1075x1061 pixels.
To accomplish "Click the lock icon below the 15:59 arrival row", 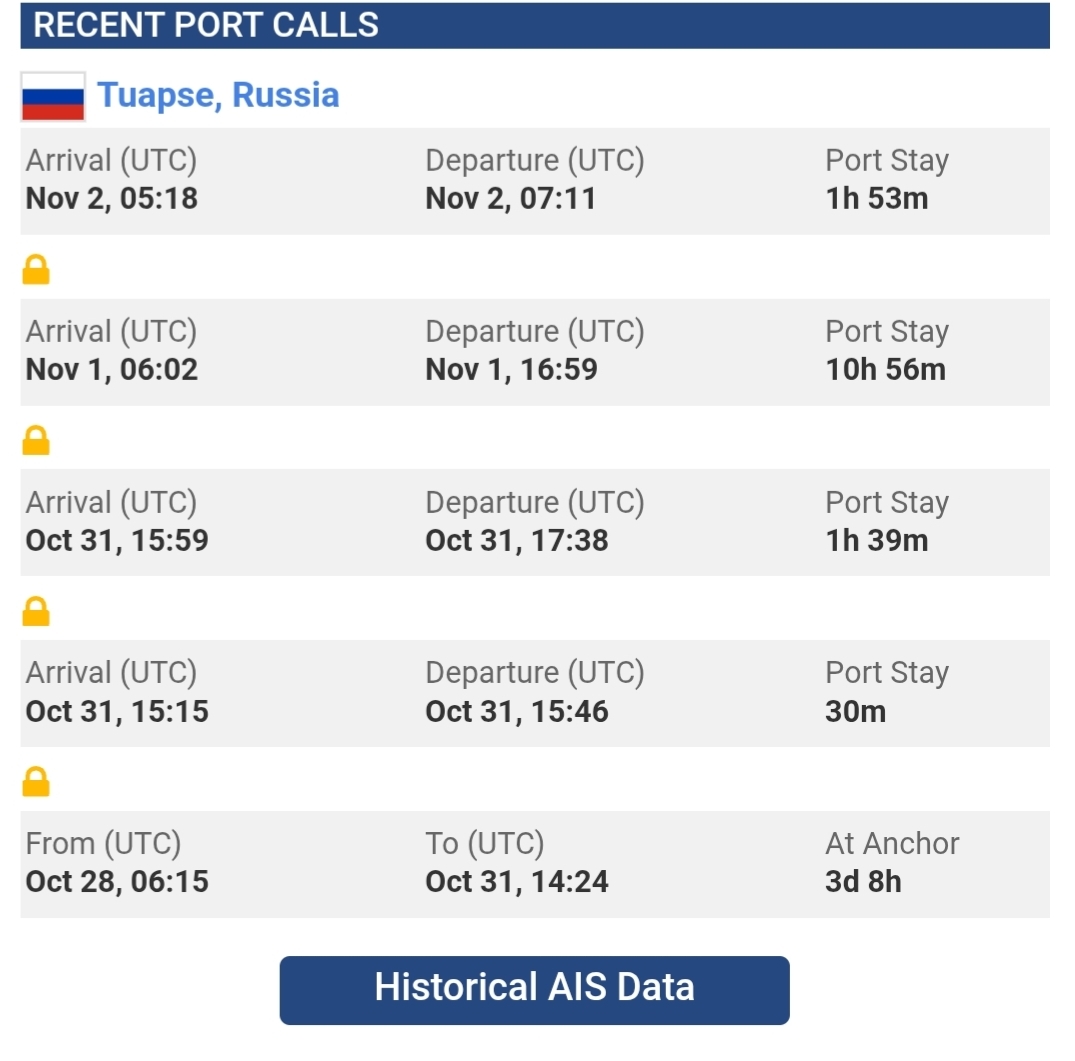I will coord(36,611).
